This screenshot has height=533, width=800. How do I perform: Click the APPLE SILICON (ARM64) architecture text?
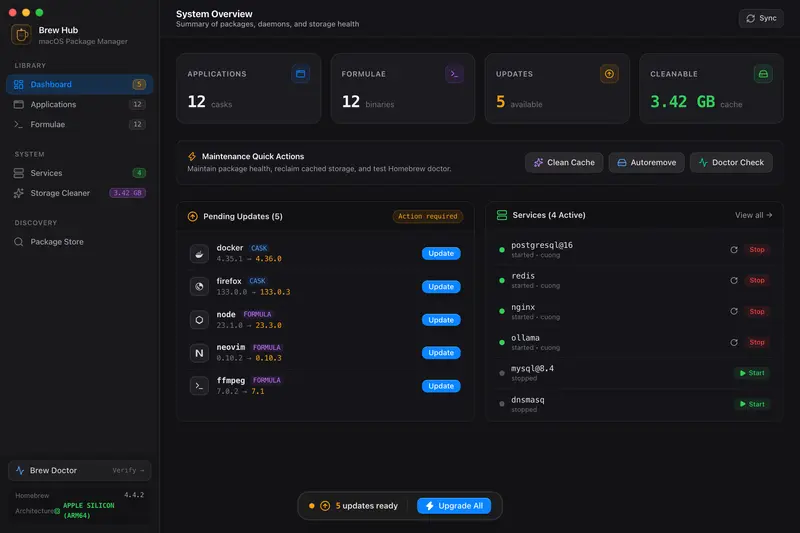point(88,511)
